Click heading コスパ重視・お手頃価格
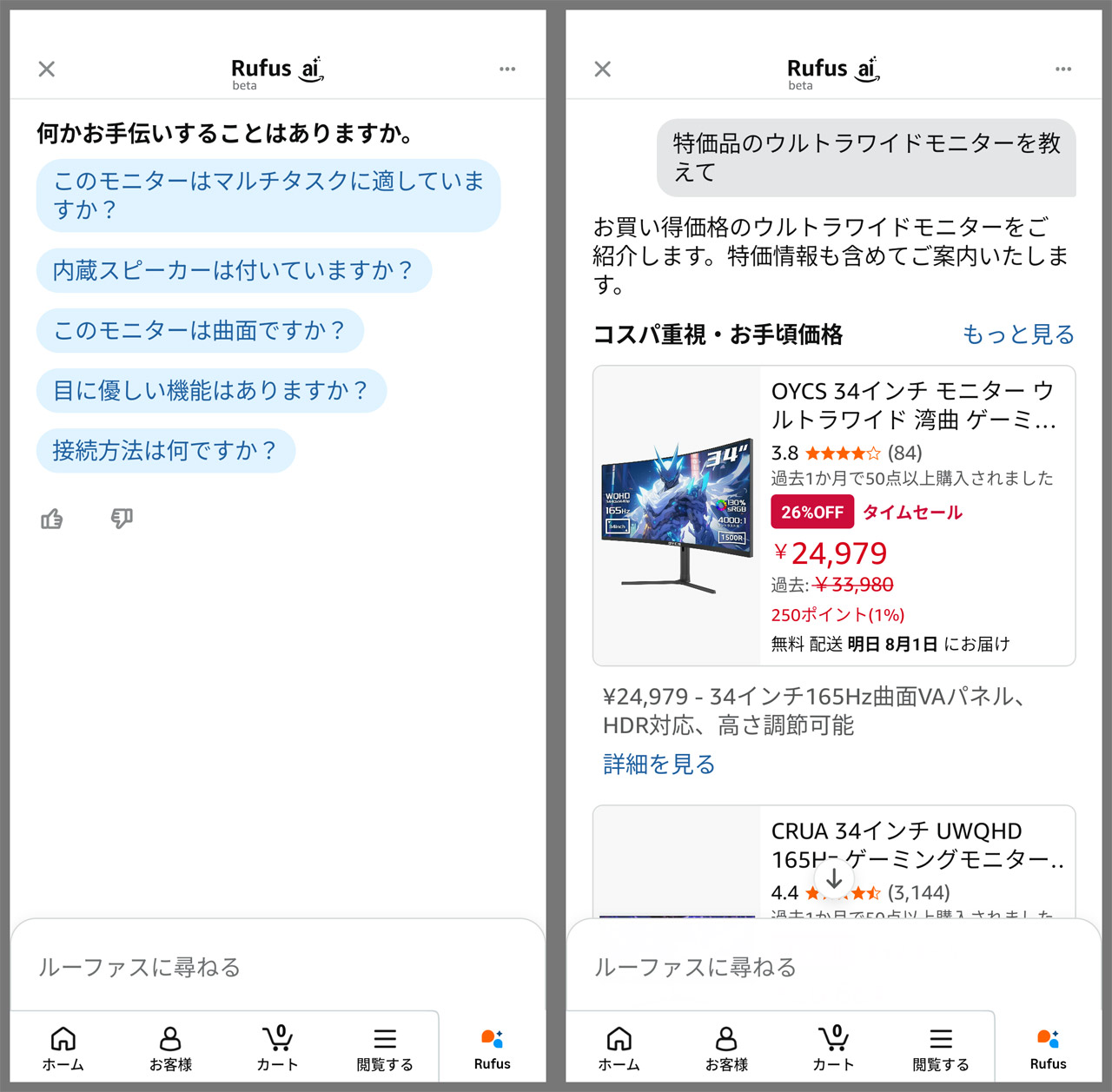This screenshot has height=1092, width=1112. tap(718, 334)
